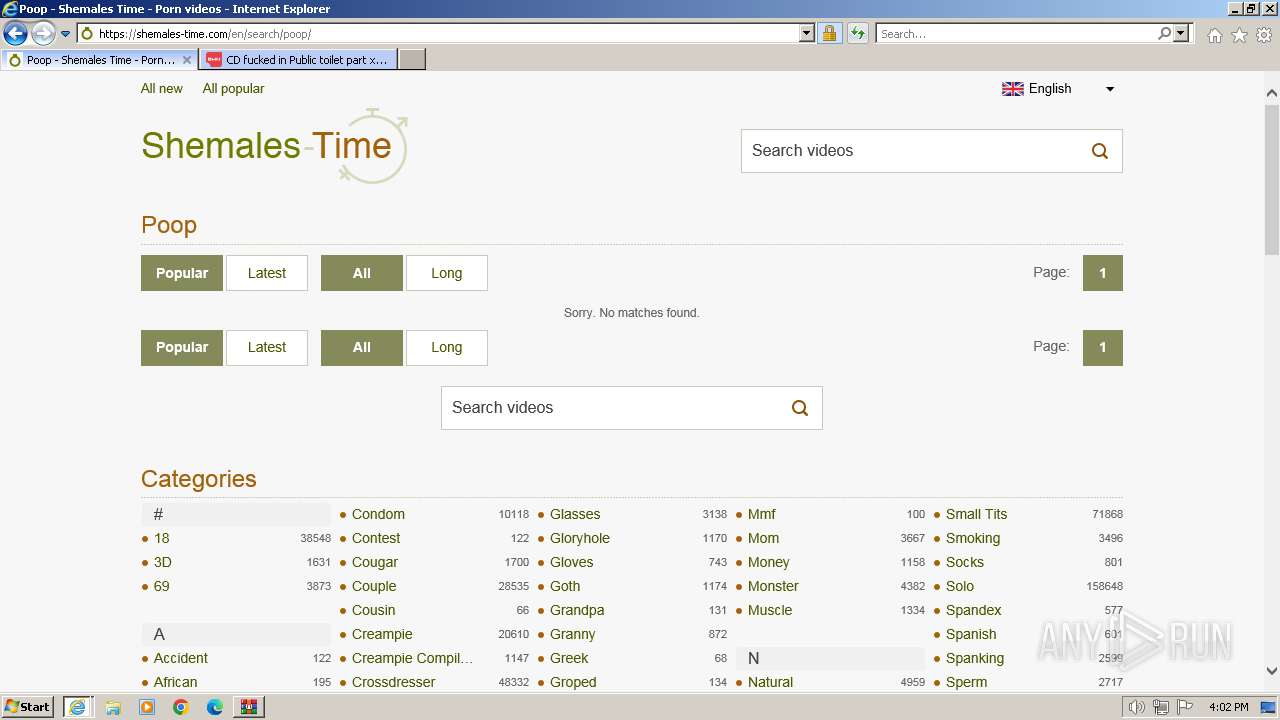This screenshot has width=1280, height=720.
Task: Switch to the 'CD fucked in Public toilet' tab
Action: pos(298,60)
